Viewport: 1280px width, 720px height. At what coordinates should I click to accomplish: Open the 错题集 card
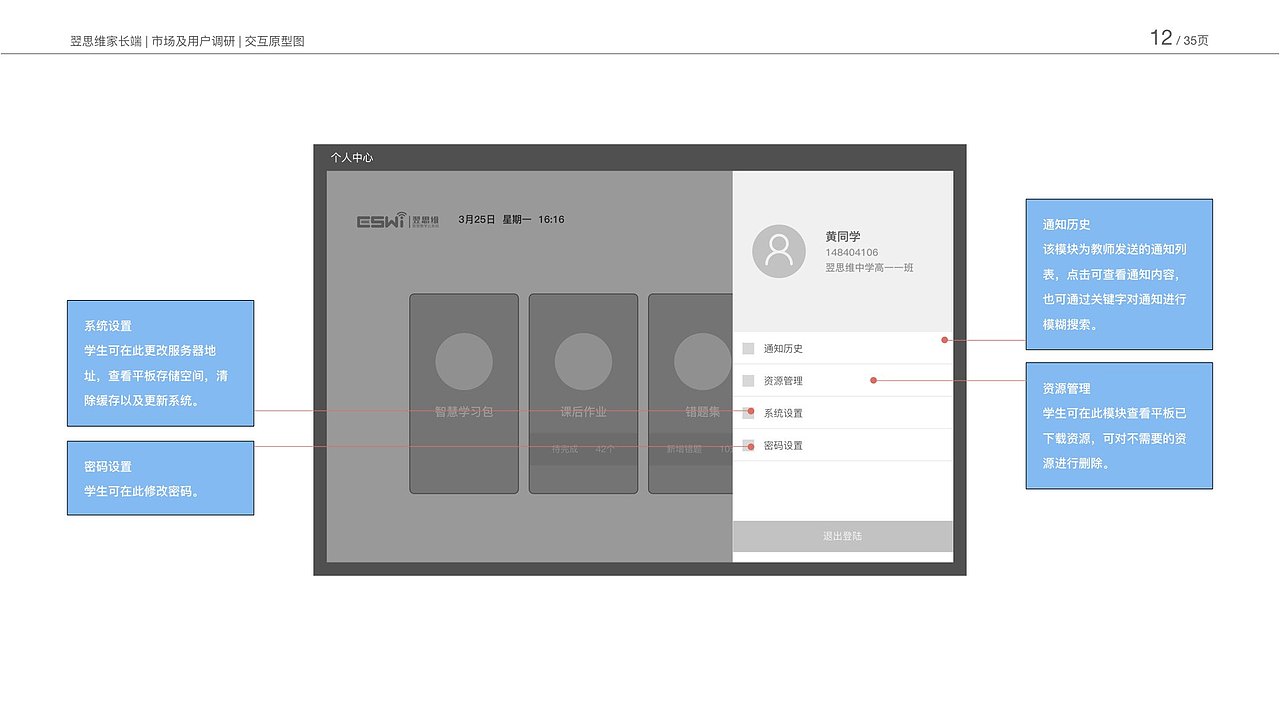coord(690,393)
